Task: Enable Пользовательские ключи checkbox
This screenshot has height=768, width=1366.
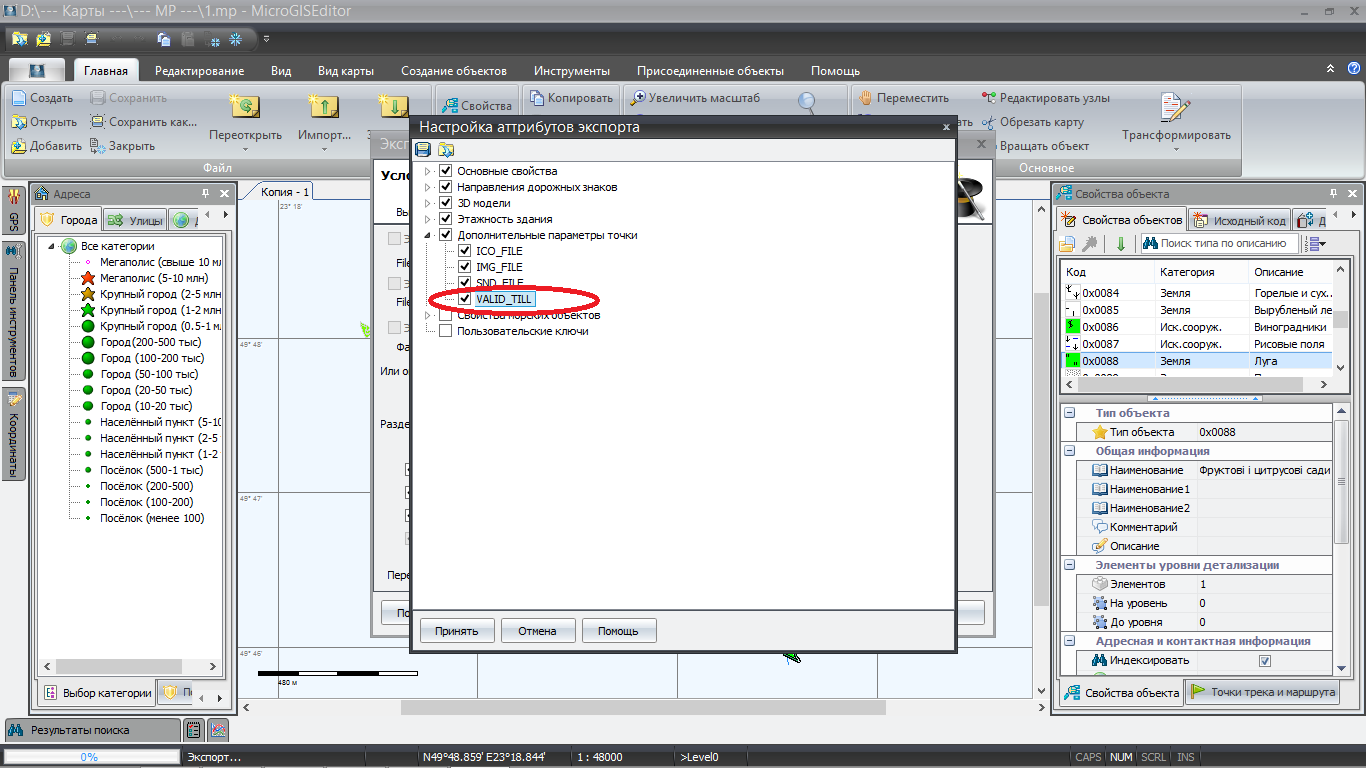Action: [446, 331]
